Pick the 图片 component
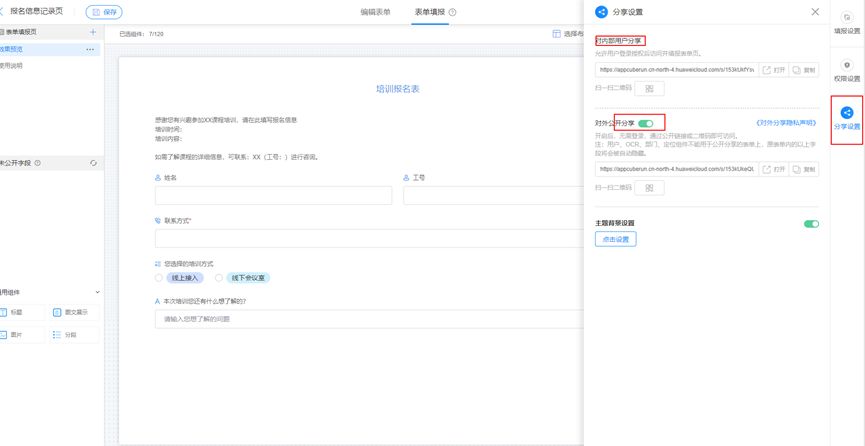 click(x=21, y=334)
